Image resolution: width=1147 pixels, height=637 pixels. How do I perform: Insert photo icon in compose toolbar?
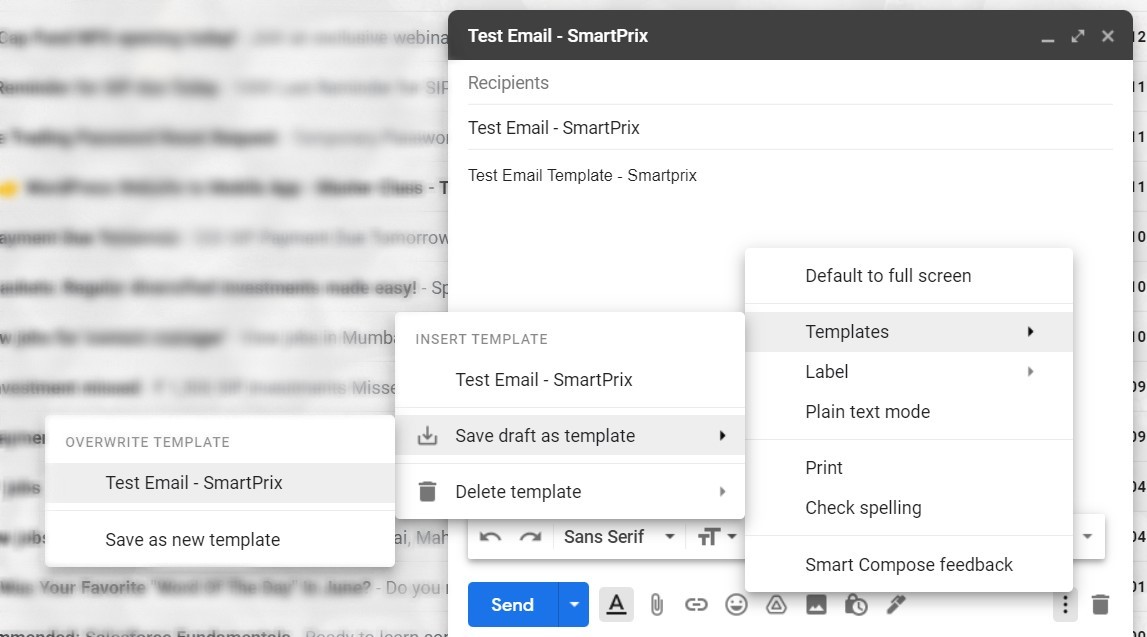[816, 605]
